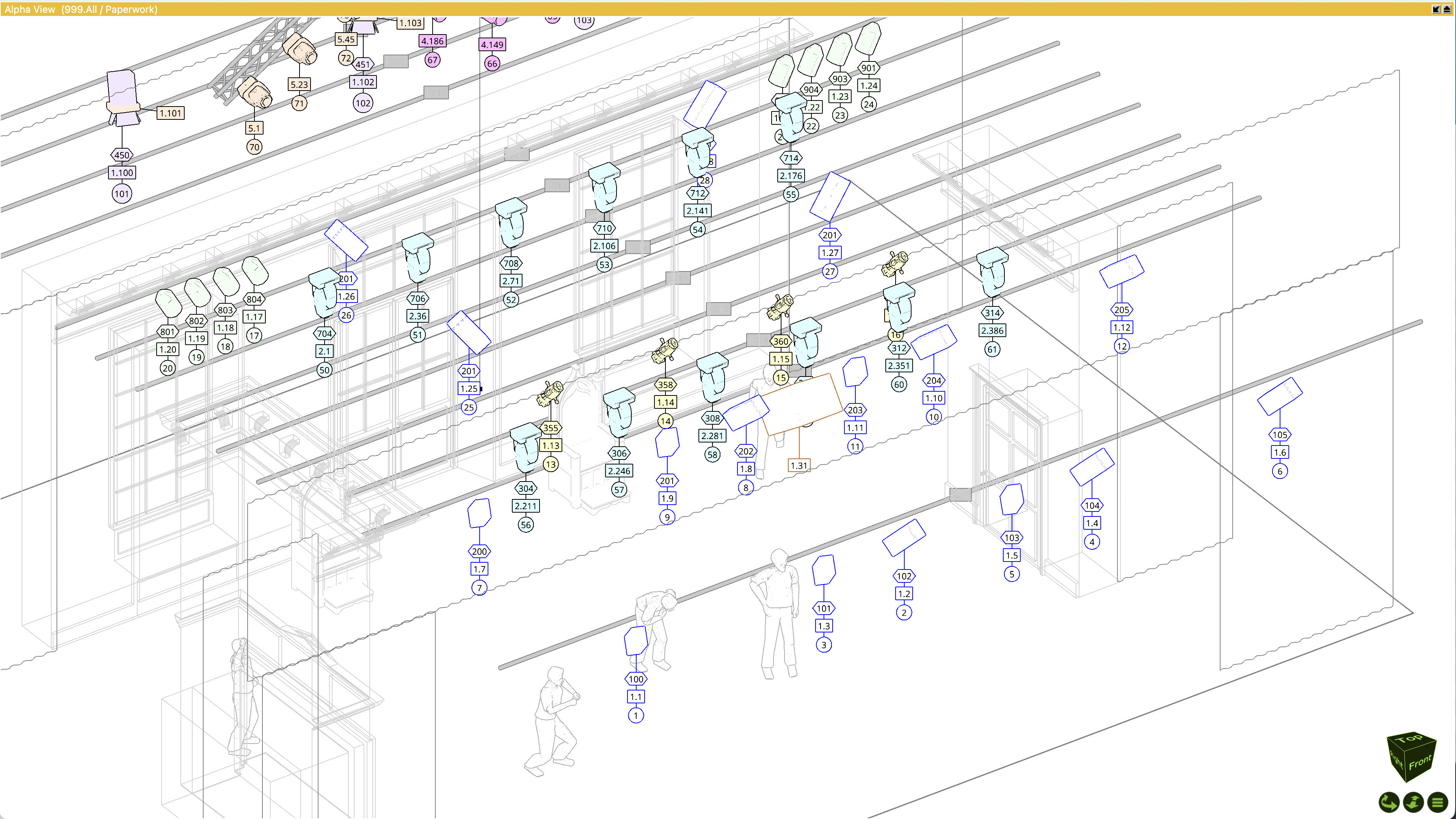This screenshot has height=819, width=1456.
Task: Click the diagonal-arrow icon in title bar
Action: click(1436, 9)
